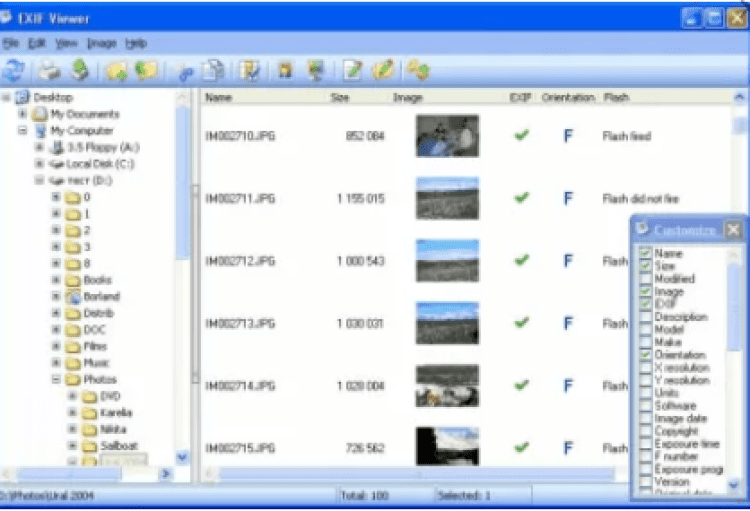Screen dimensions: 750x511
Task: Select file name IM002711.JPG
Action: tap(240, 199)
